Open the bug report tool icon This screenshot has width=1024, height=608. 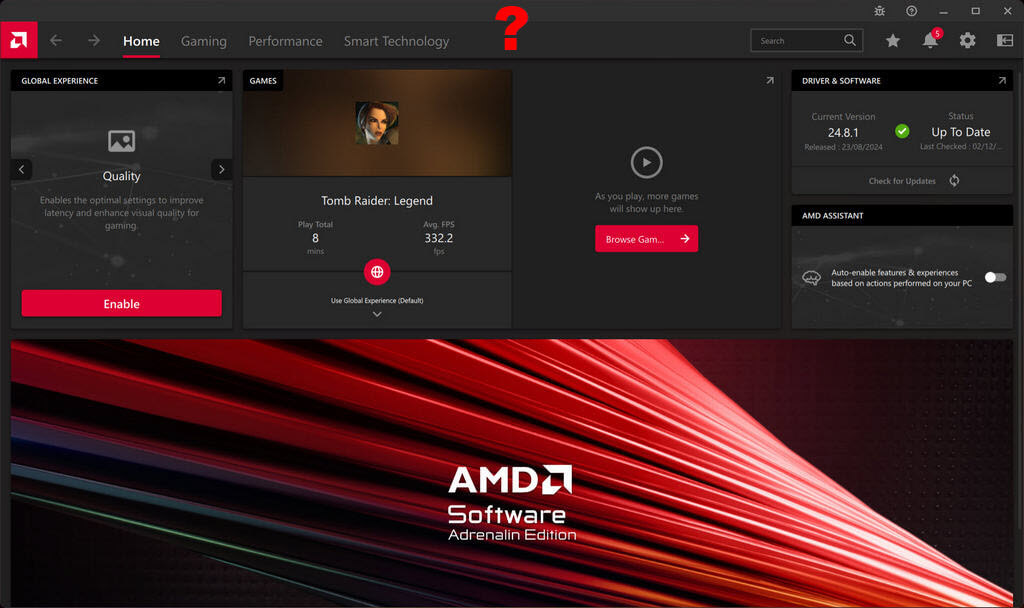(x=879, y=11)
